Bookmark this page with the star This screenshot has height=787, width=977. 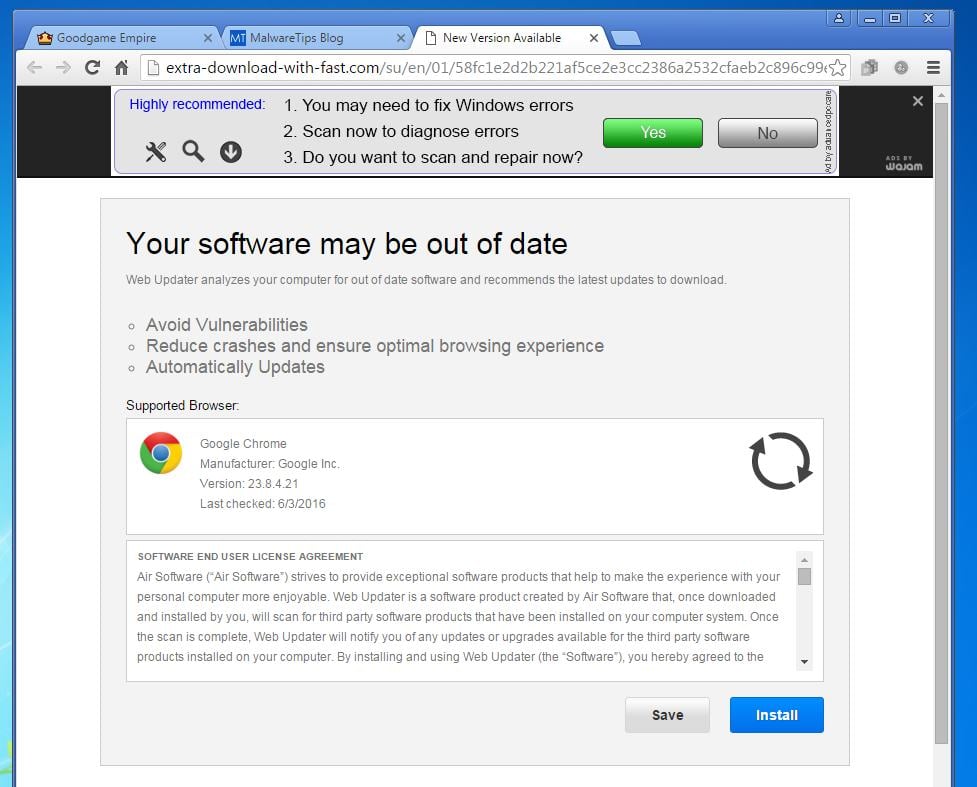pos(838,68)
